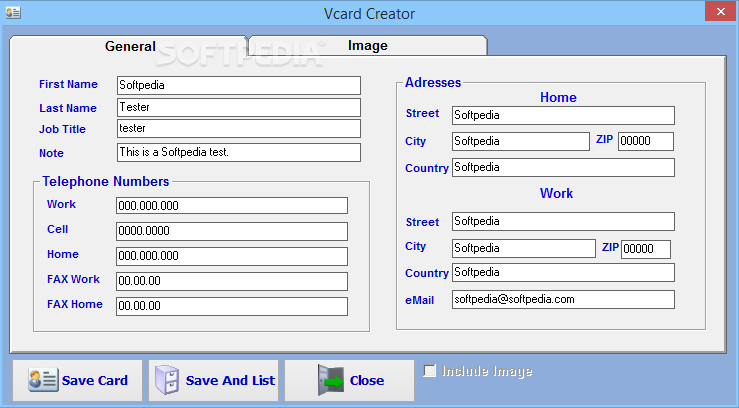Click the exit door icon on Close button
The image size is (739, 408).
[x=331, y=380]
